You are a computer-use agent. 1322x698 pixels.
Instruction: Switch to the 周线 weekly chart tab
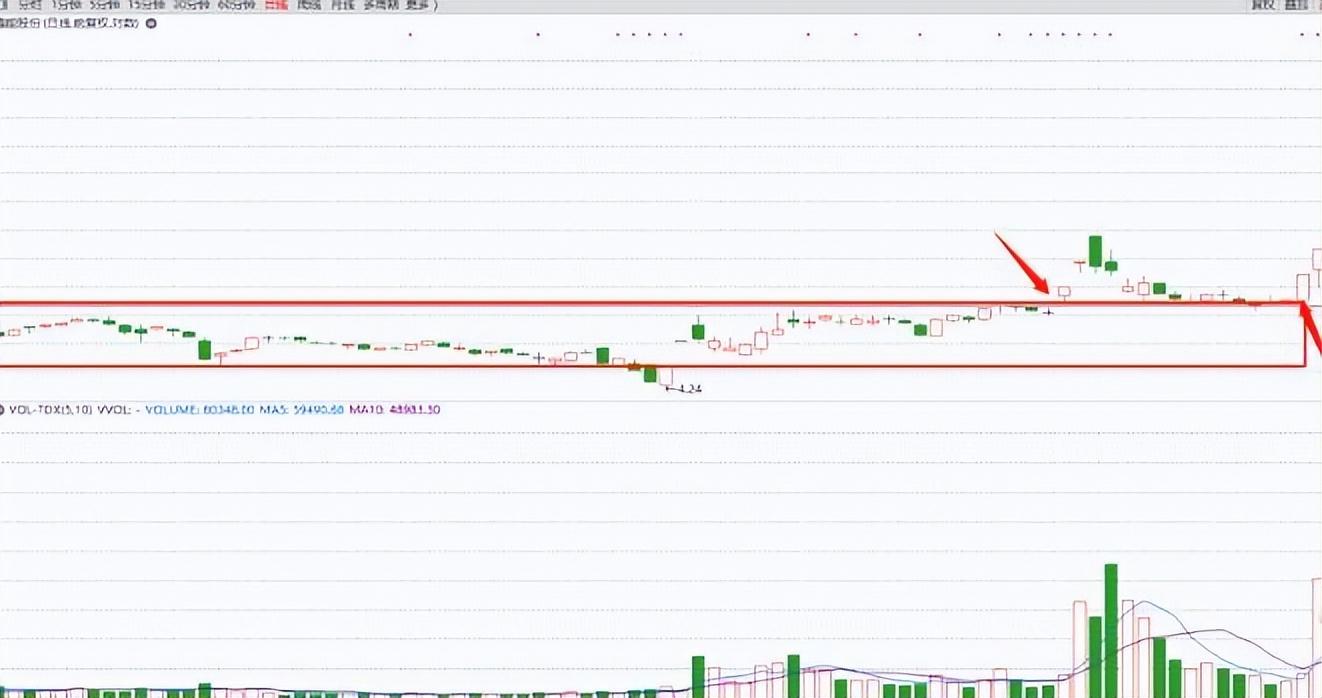tap(310, 5)
